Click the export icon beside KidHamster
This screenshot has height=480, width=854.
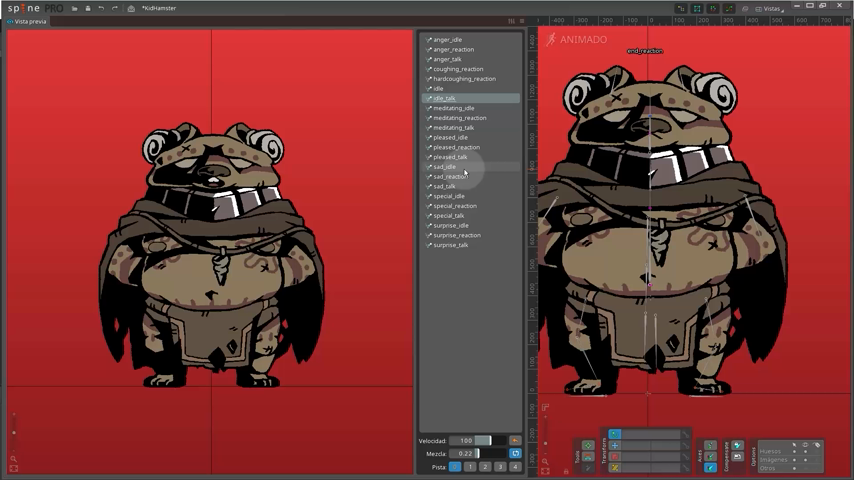pyautogui.click(x=131, y=8)
